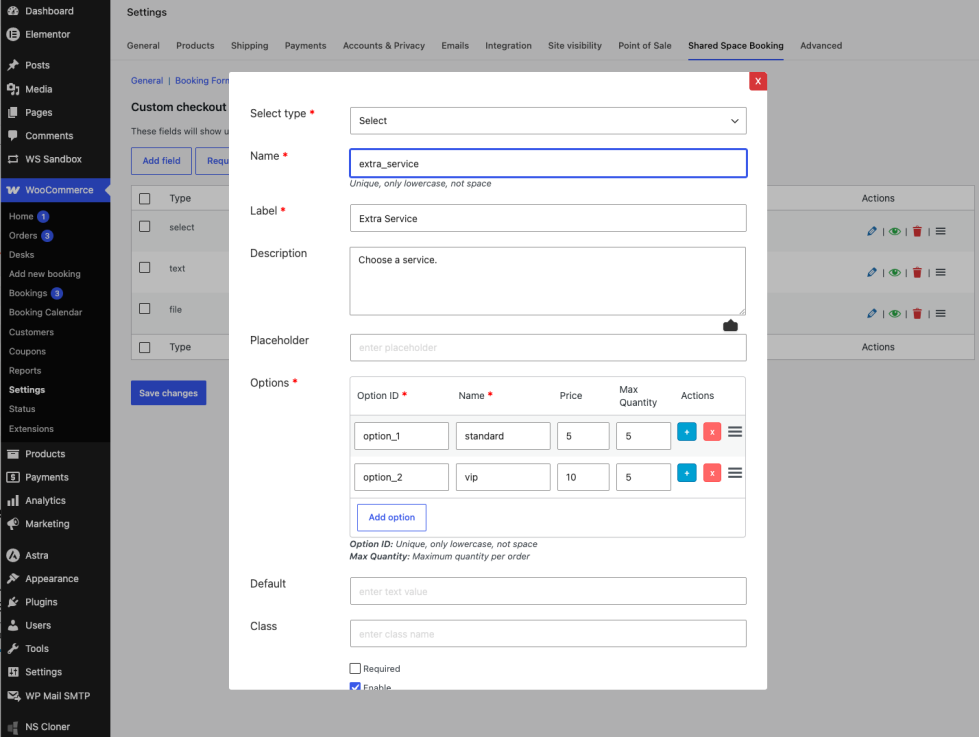Viewport: 979px width, 737px height.
Task: Click the Class name input field
Action: tap(548, 633)
